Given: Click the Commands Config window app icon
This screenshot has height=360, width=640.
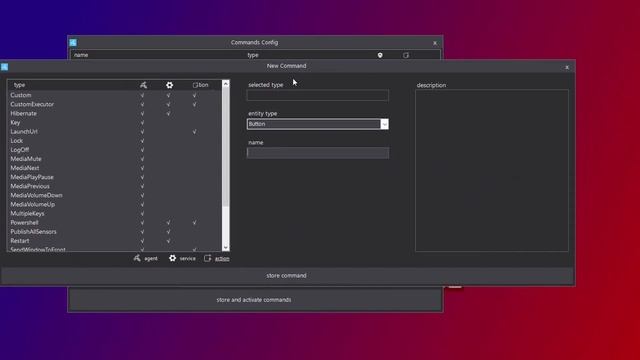Looking at the screenshot, I should tap(73, 42).
